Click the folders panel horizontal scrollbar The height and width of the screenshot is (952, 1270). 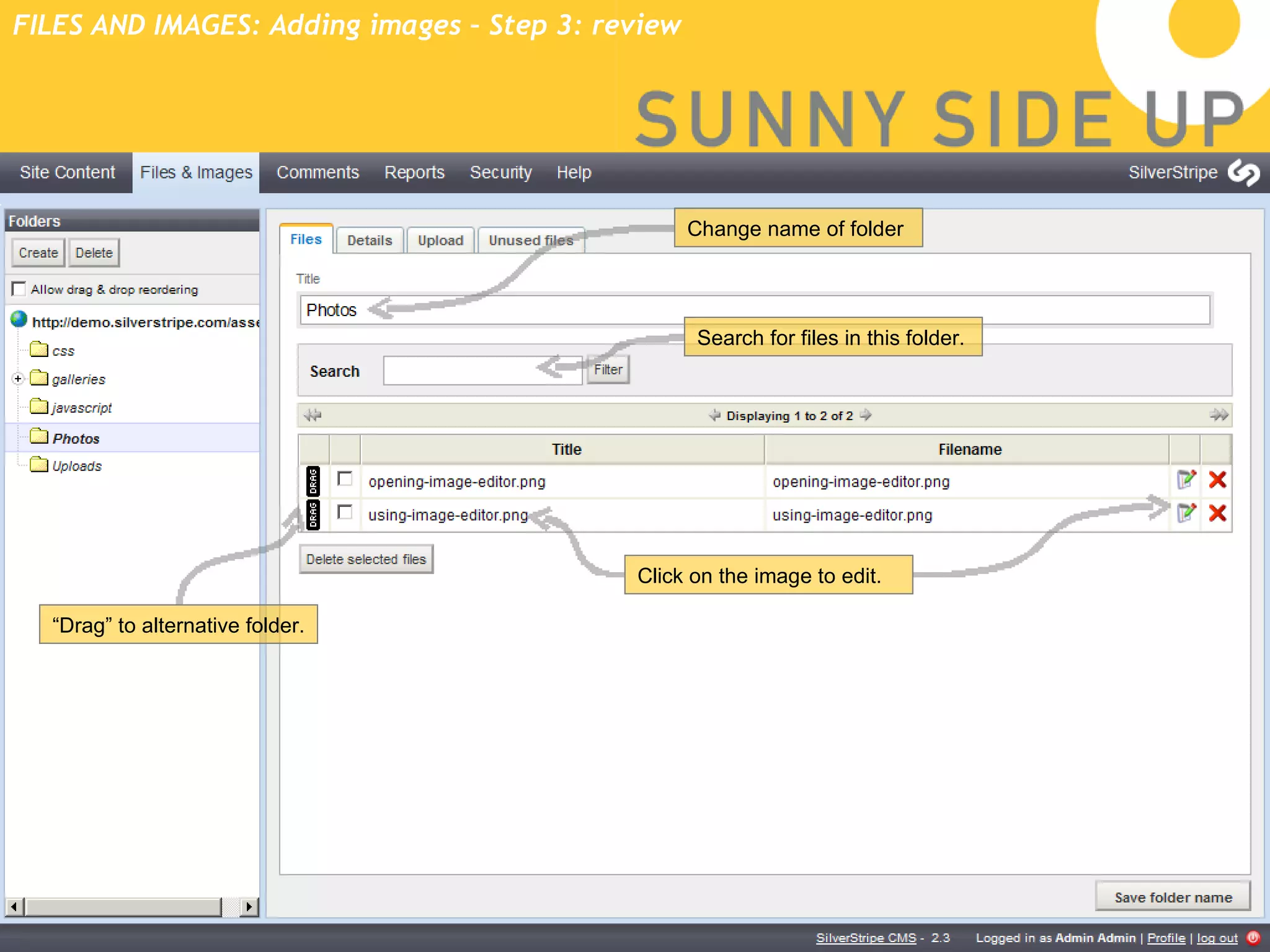[x=124, y=907]
